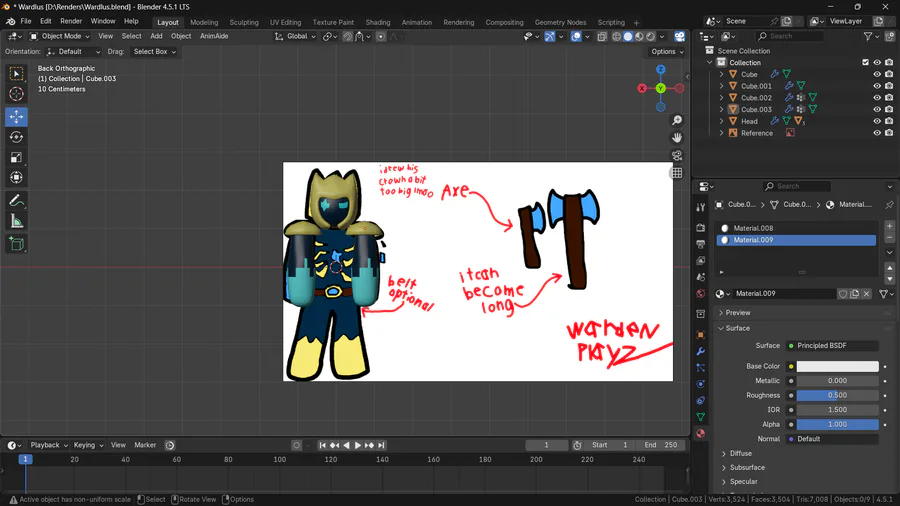The image size is (900, 506).
Task: Play animation forward
Action: tap(358, 445)
